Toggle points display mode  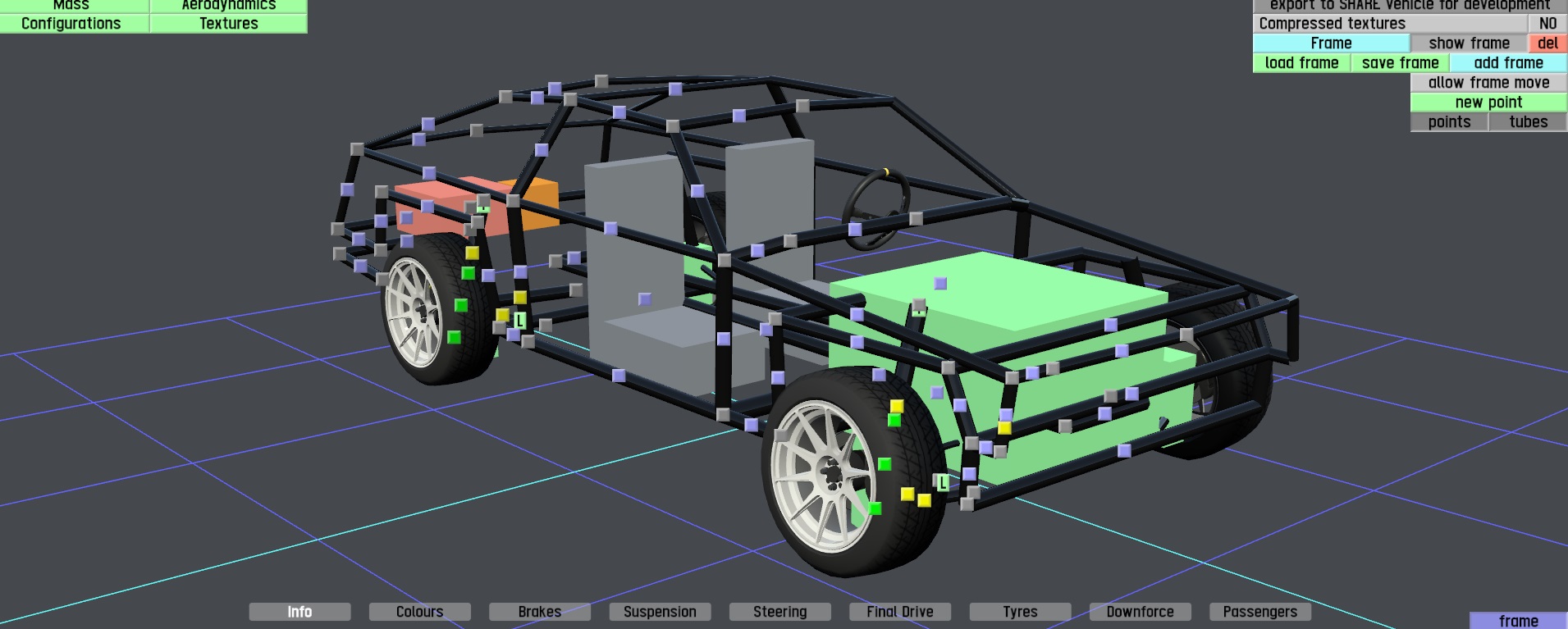pos(1449,122)
